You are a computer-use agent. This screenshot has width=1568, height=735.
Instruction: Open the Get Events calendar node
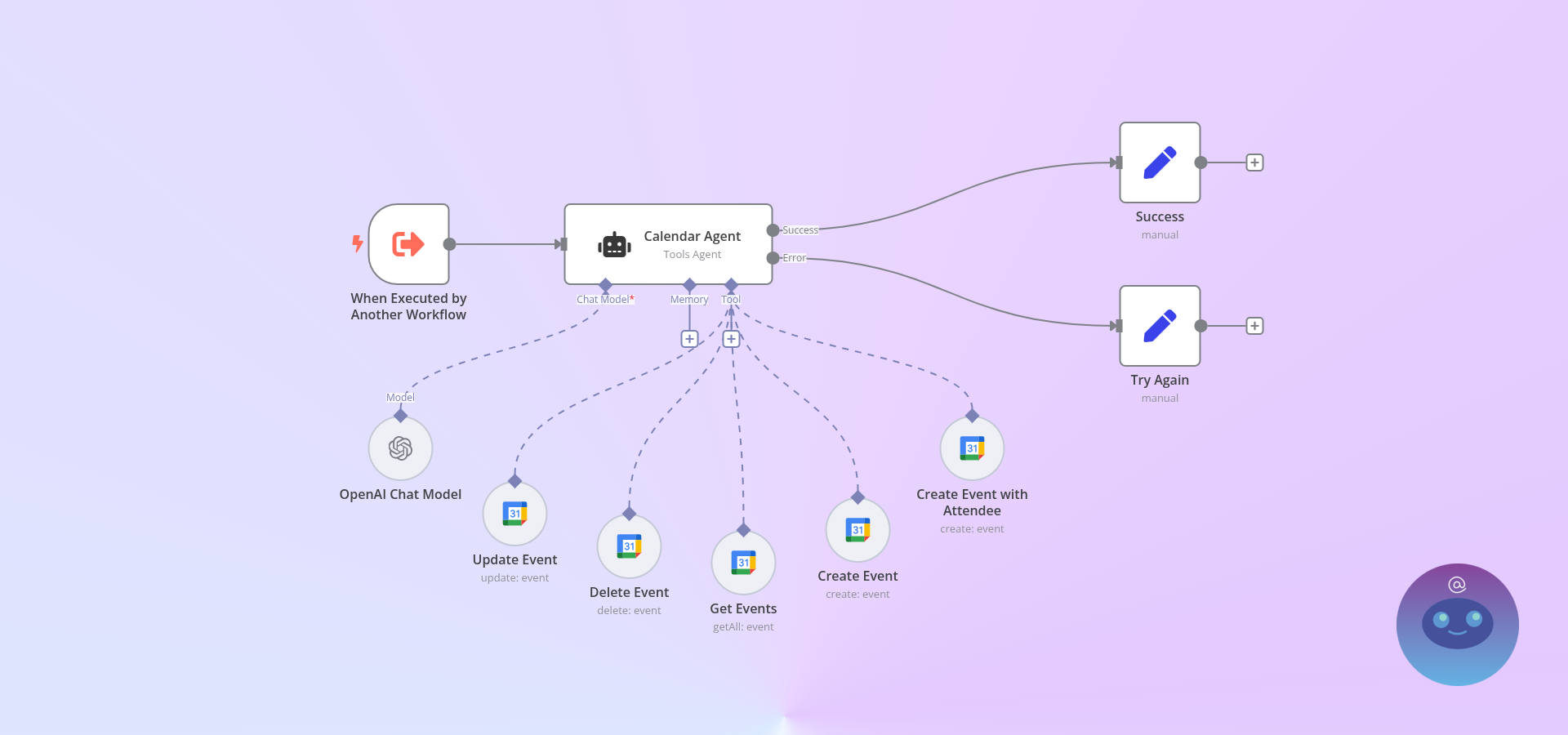pos(743,563)
